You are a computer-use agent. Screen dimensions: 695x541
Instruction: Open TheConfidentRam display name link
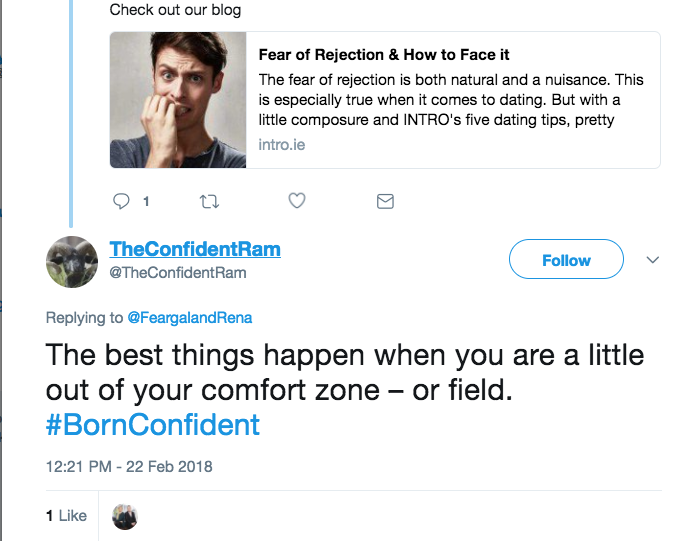195,250
